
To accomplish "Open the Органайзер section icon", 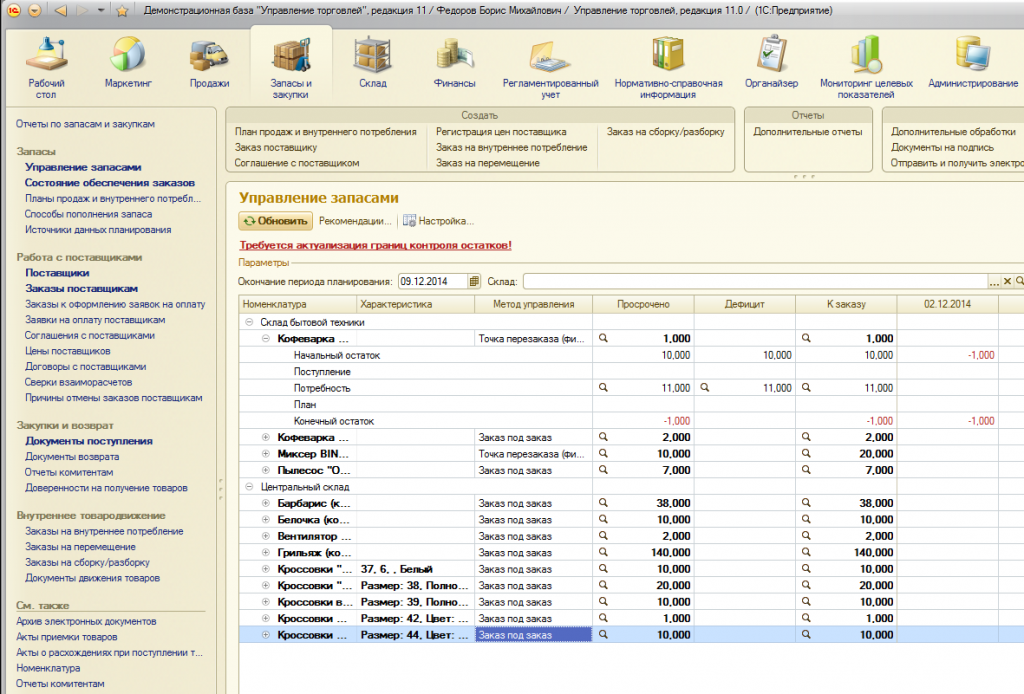I will [x=771, y=54].
